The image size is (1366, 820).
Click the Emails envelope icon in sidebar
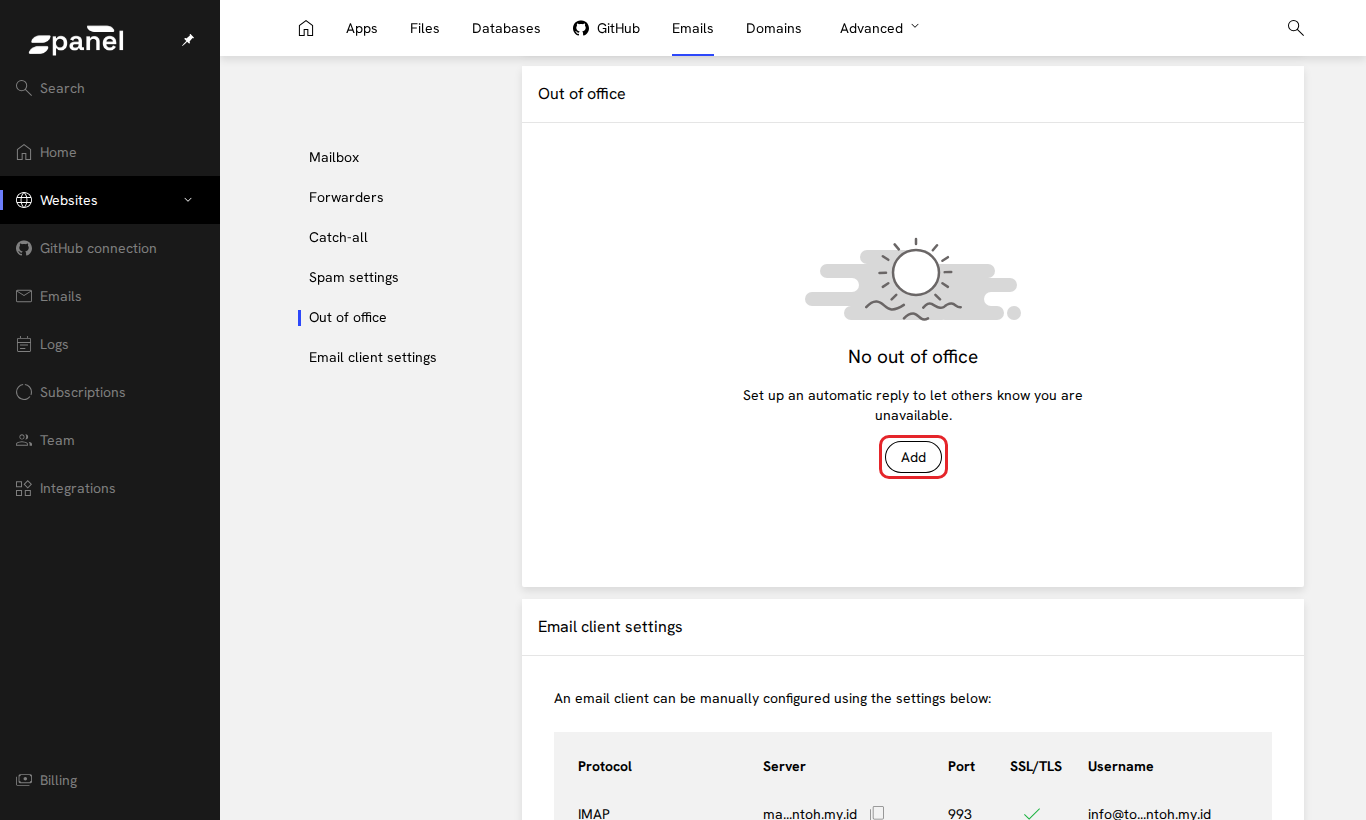(x=24, y=296)
